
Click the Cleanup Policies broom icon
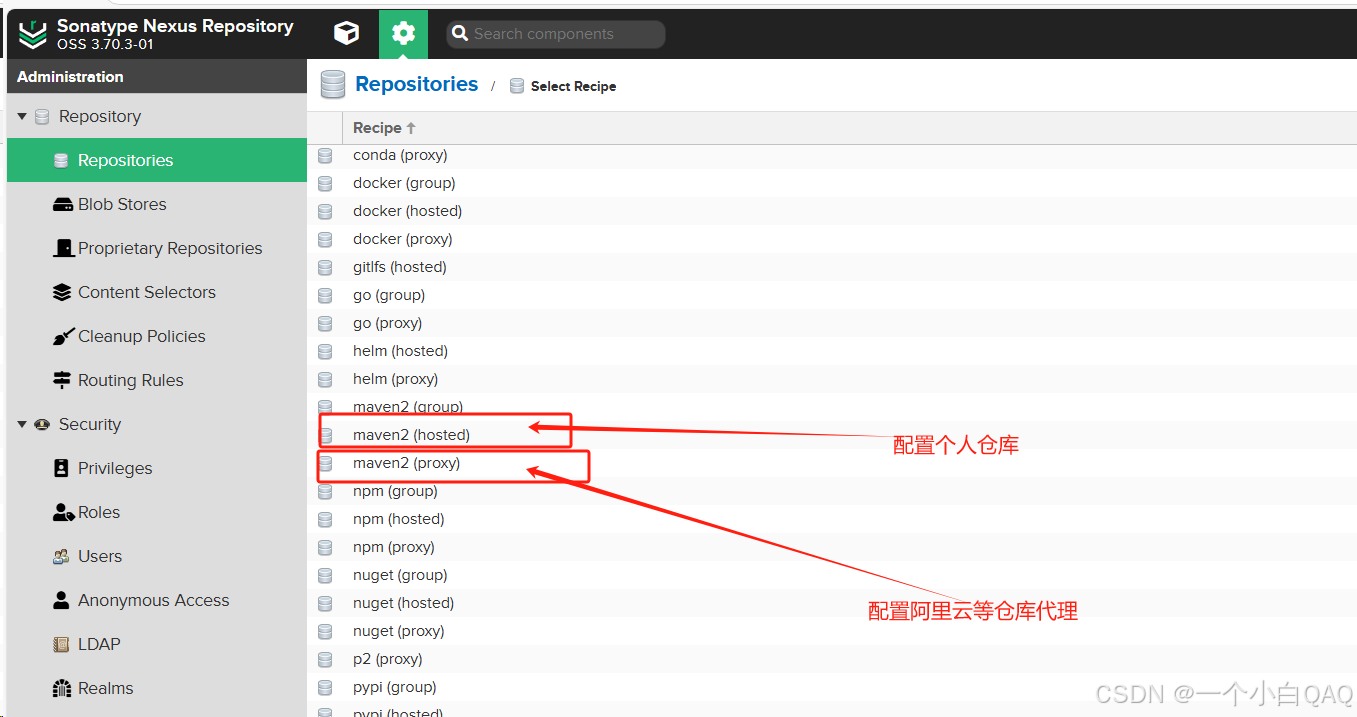pos(63,337)
